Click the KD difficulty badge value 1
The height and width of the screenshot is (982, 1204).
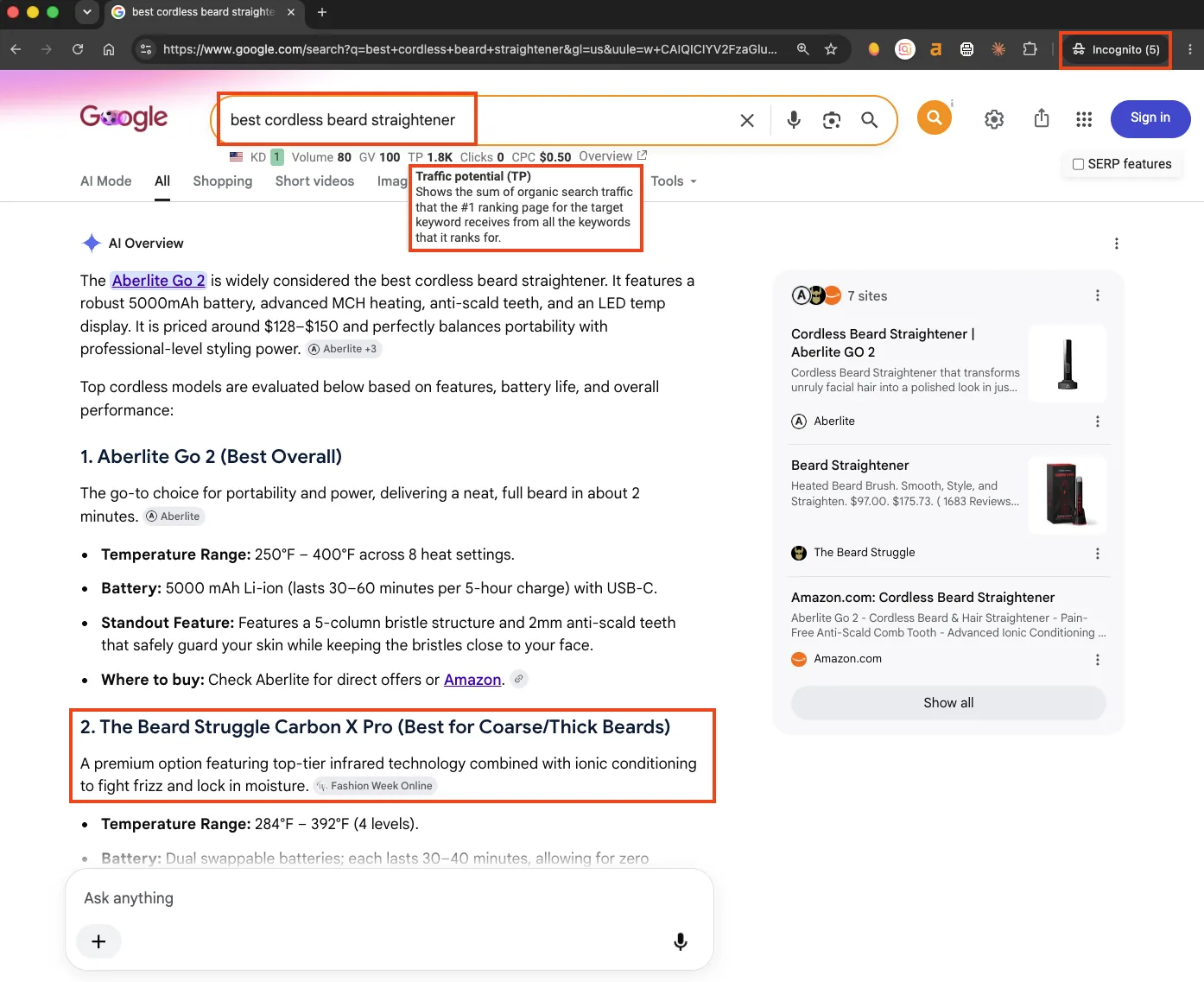click(277, 157)
